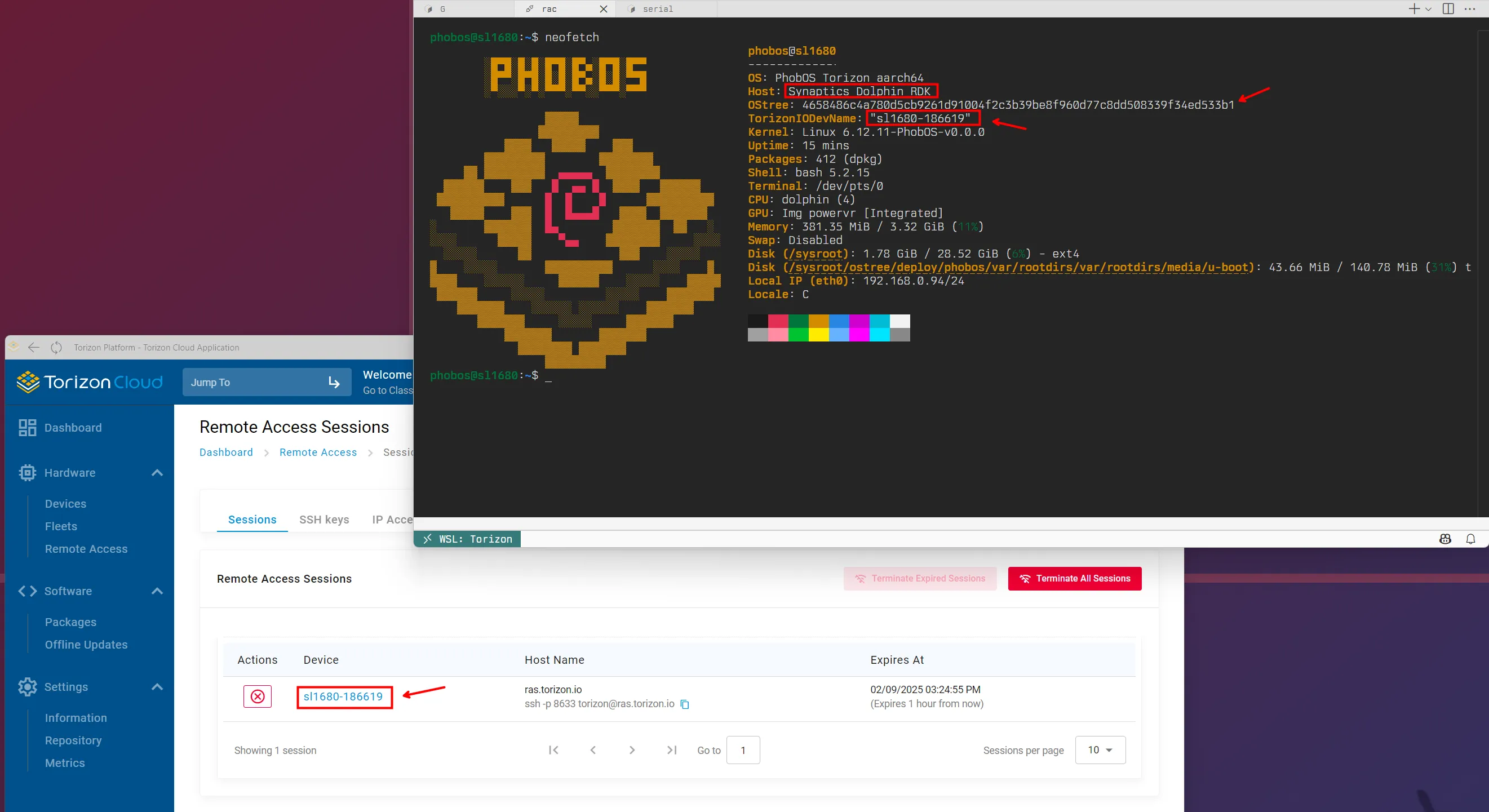Click the reload icon in Torizon Platform window
Screen dimensions: 1489x812
pos(56,347)
